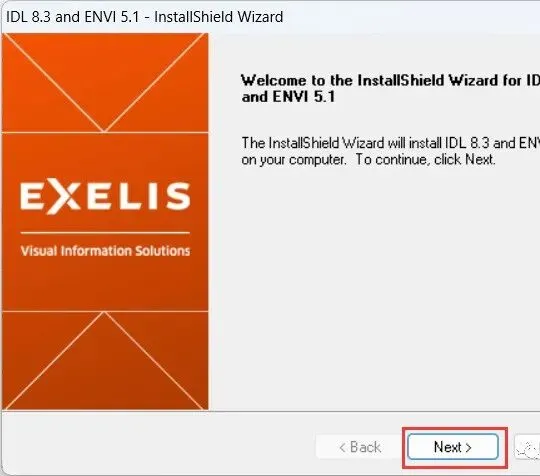Viewport: 540px width, 476px height.
Task: Click the bold 'and ENVI 5.1' heading line
Action: 288,97
